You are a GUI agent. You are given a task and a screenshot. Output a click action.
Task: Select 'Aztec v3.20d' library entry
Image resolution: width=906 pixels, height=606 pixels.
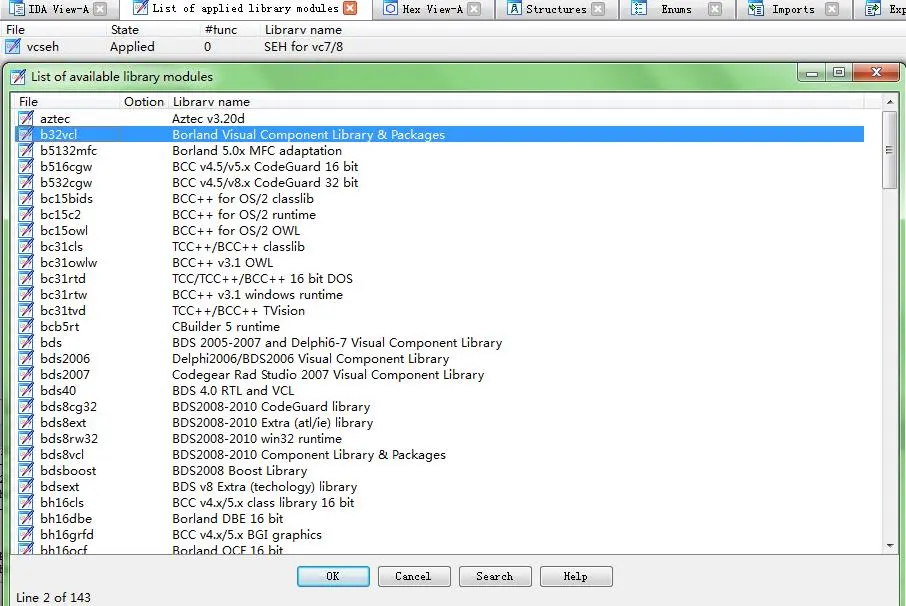coord(439,118)
